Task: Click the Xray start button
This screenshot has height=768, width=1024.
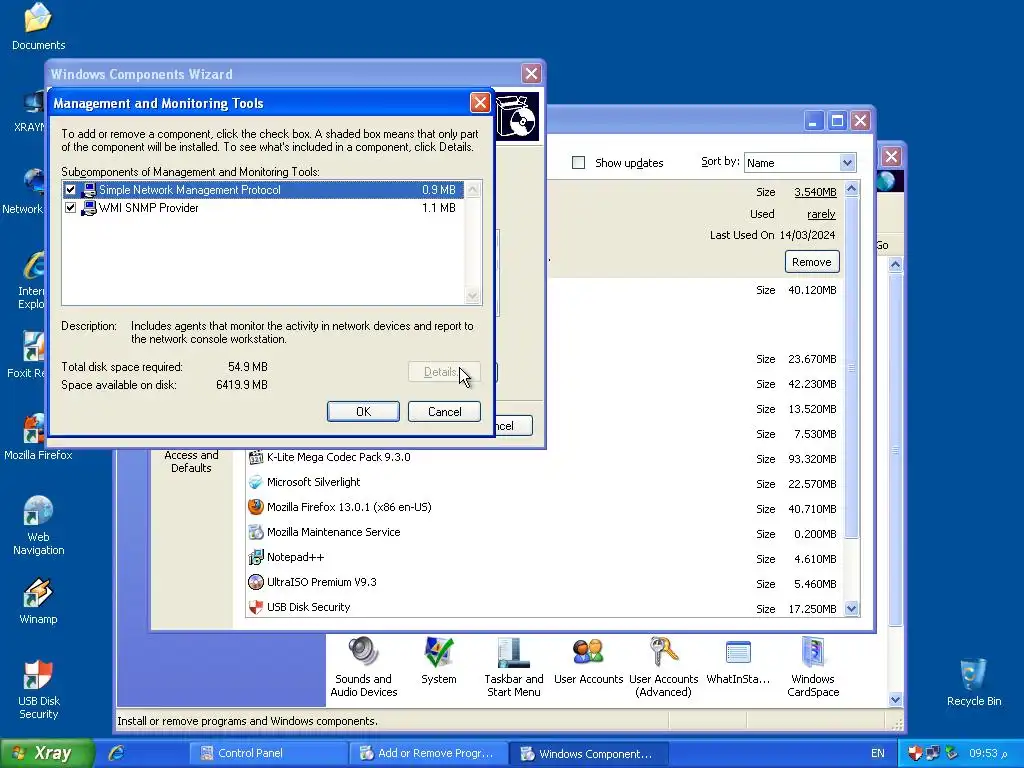Action: point(47,753)
